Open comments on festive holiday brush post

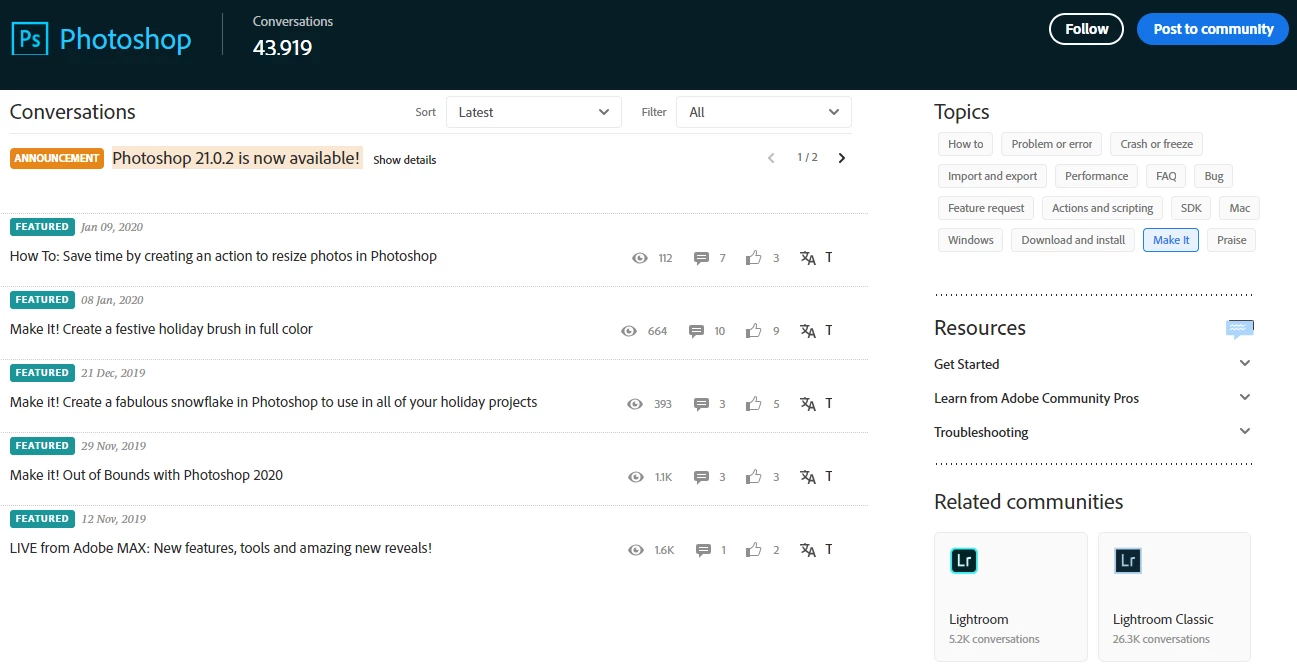(x=696, y=331)
